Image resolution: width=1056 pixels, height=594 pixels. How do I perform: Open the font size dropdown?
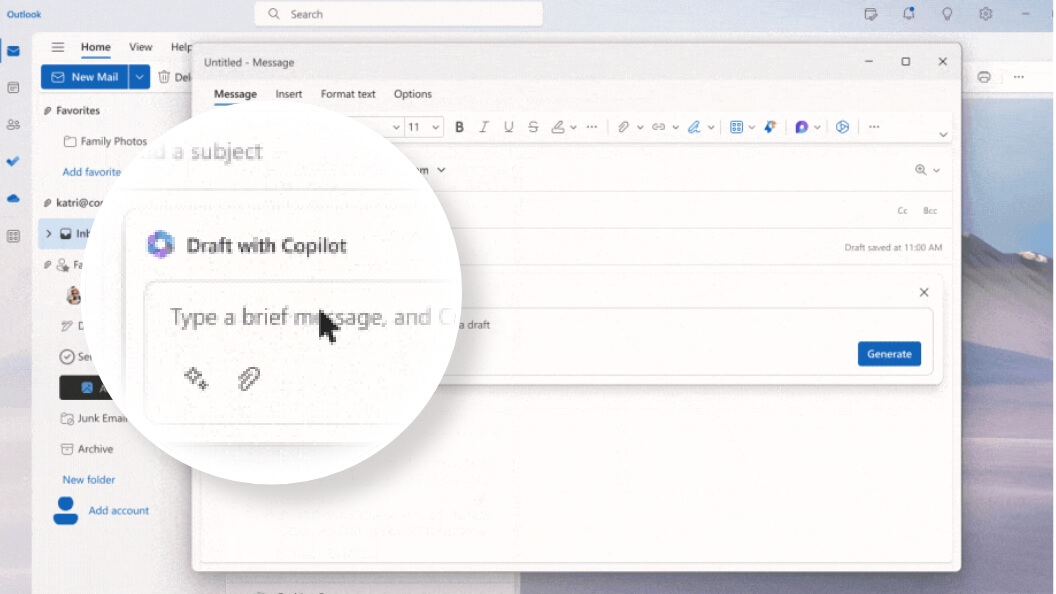pos(436,127)
